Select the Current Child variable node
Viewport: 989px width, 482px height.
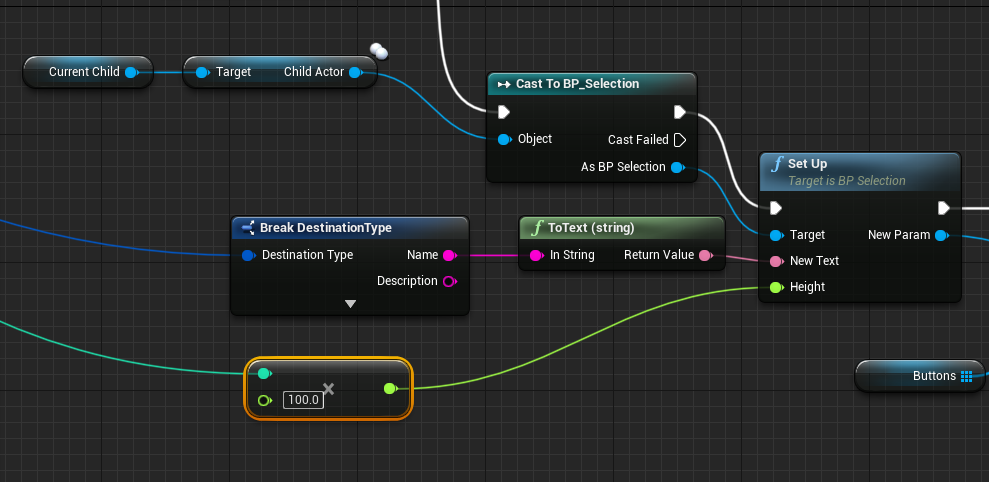(x=84, y=72)
